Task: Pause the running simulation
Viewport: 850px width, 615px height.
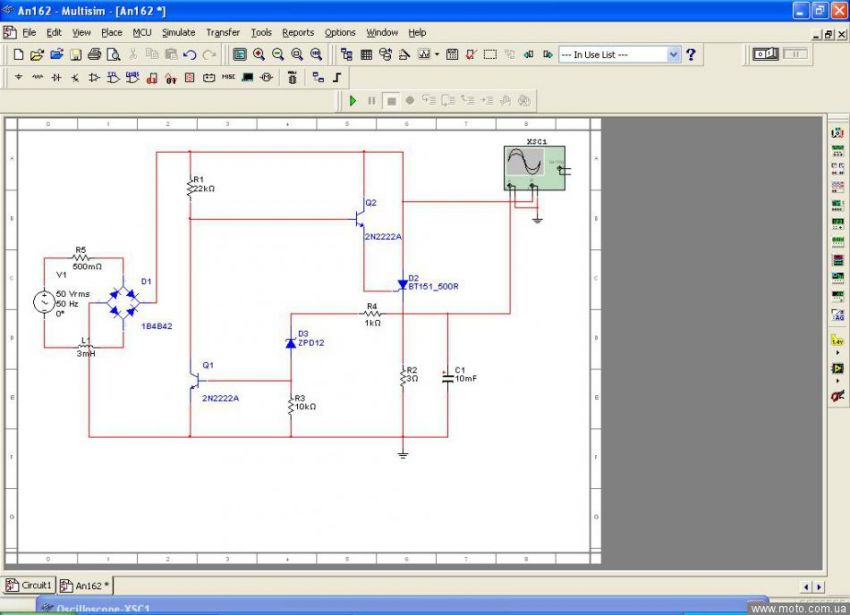Action: click(x=371, y=100)
